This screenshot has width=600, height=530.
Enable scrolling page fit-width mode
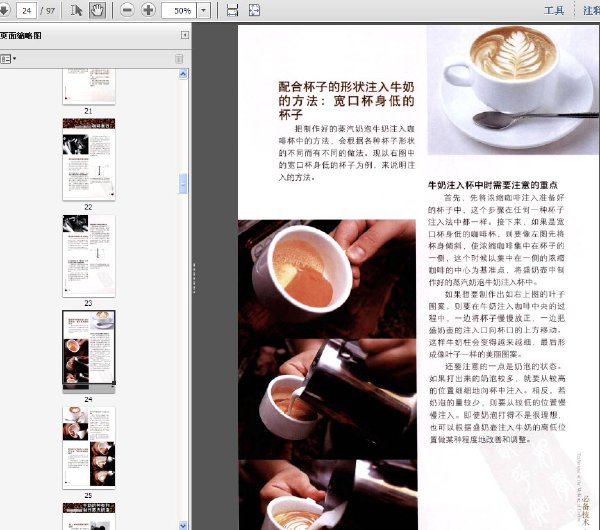(232, 10)
